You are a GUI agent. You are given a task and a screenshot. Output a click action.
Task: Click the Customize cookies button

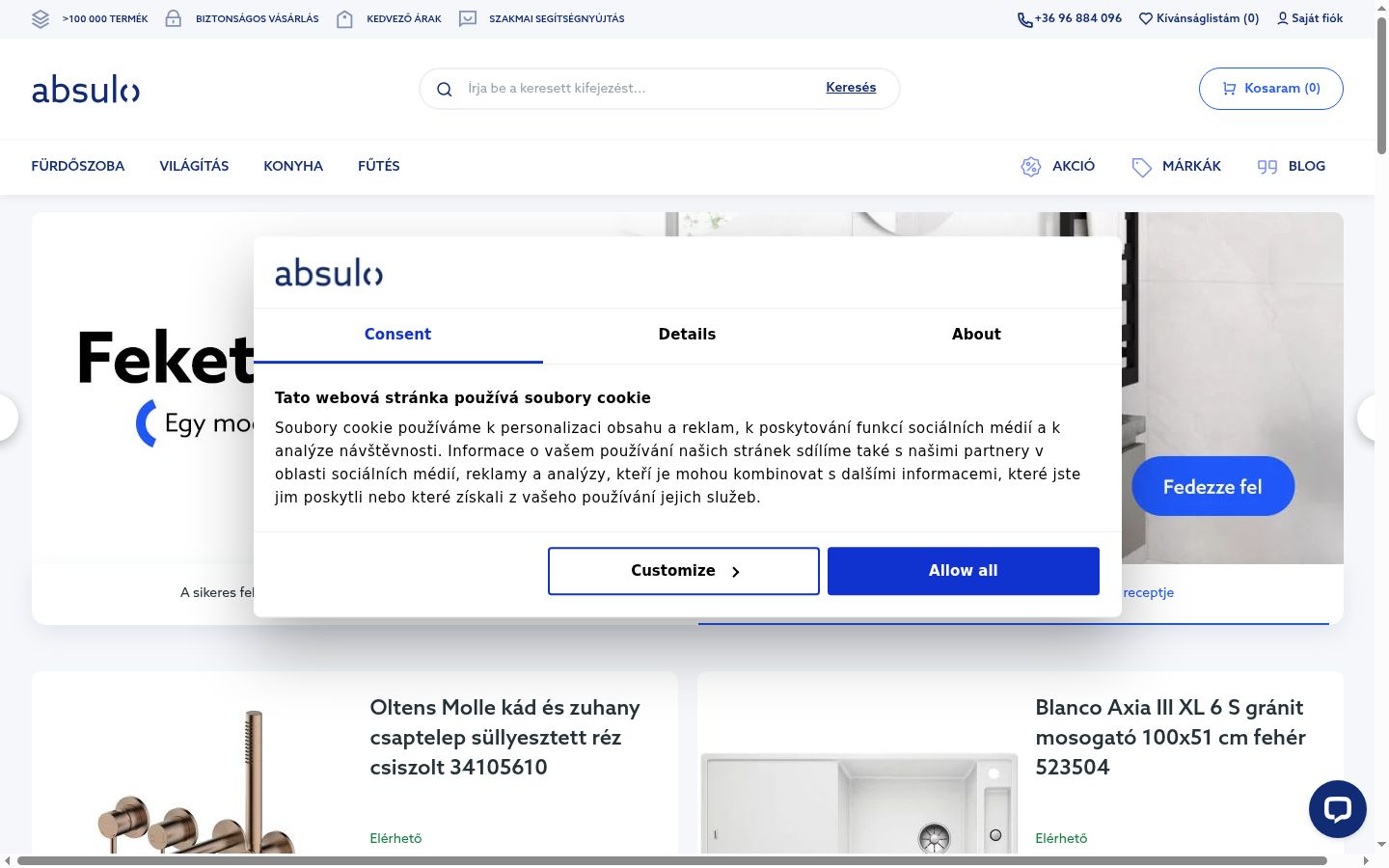(x=684, y=571)
